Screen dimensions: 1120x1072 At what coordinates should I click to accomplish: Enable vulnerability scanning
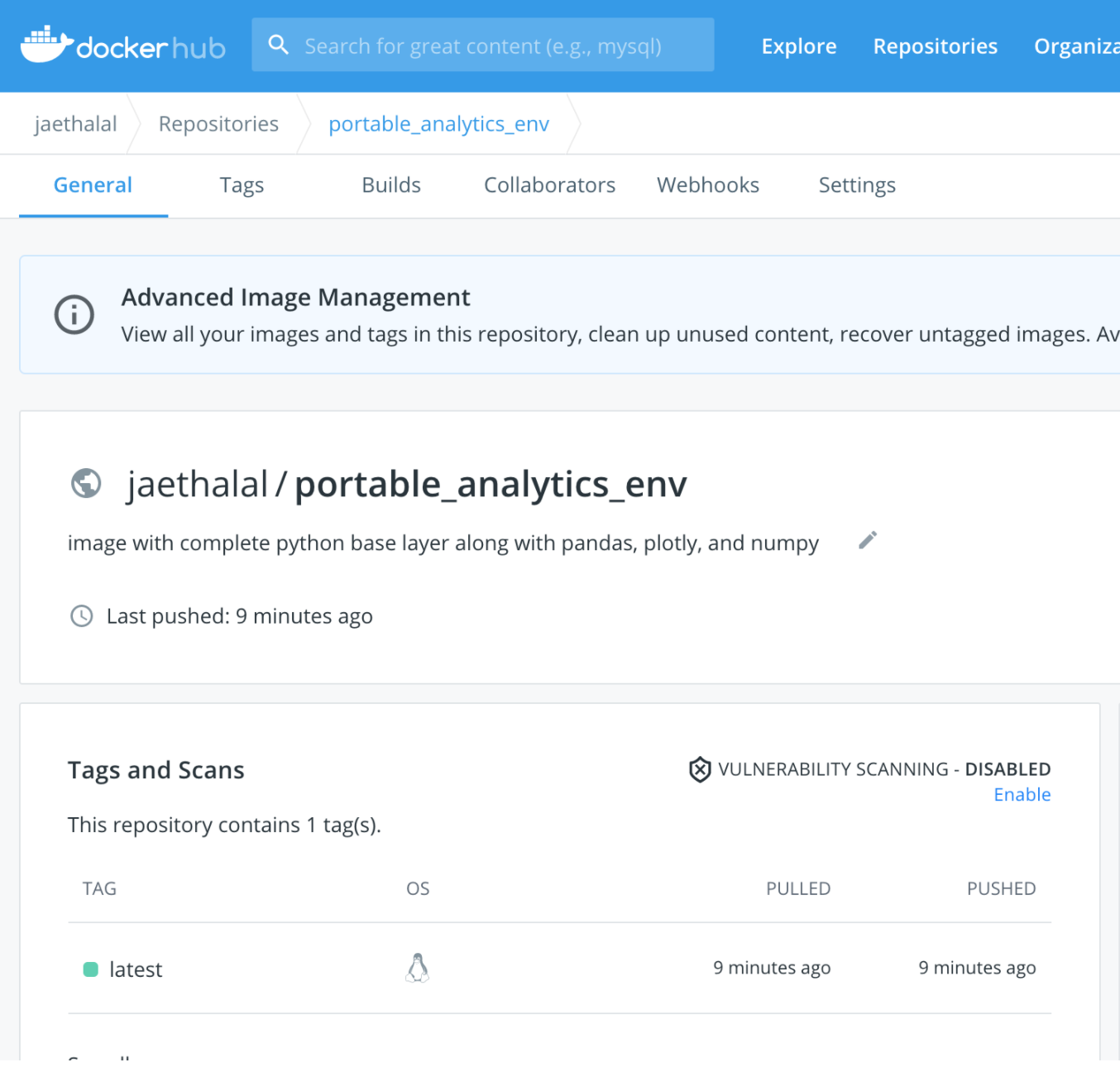click(x=1022, y=795)
